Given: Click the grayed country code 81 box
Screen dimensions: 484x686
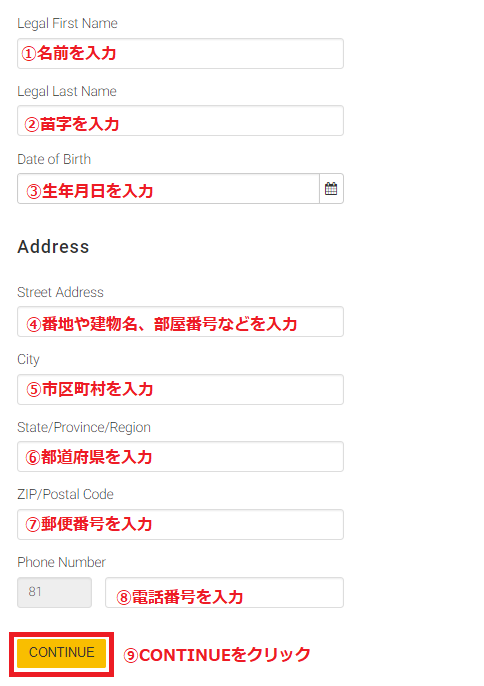Looking at the screenshot, I should click(x=54, y=592).
